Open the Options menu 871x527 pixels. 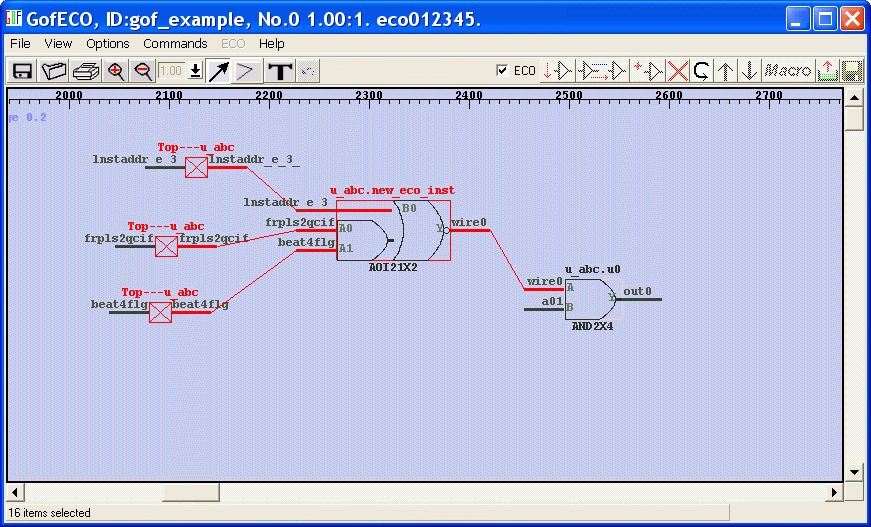pos(107,44)
